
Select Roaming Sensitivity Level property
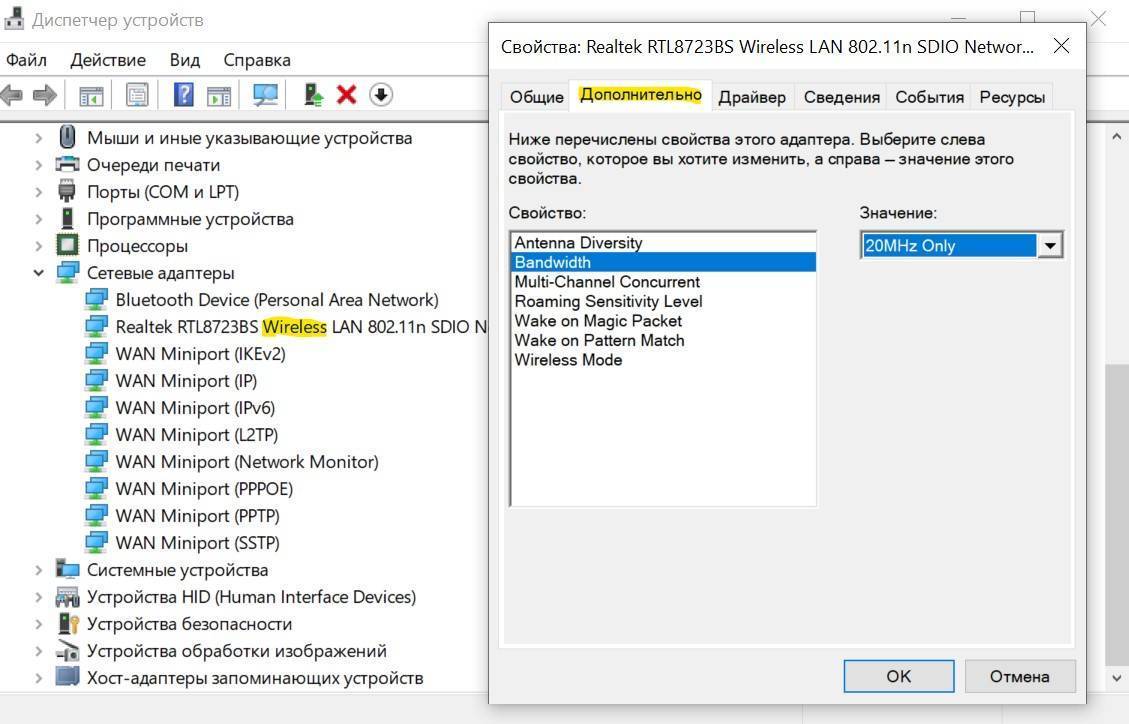click(x=608, y=301)
